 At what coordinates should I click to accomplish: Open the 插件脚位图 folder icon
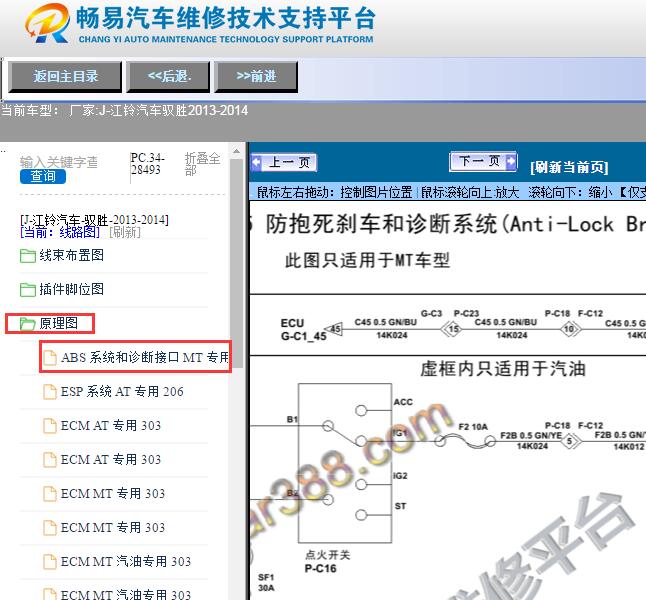coord(28,289)
